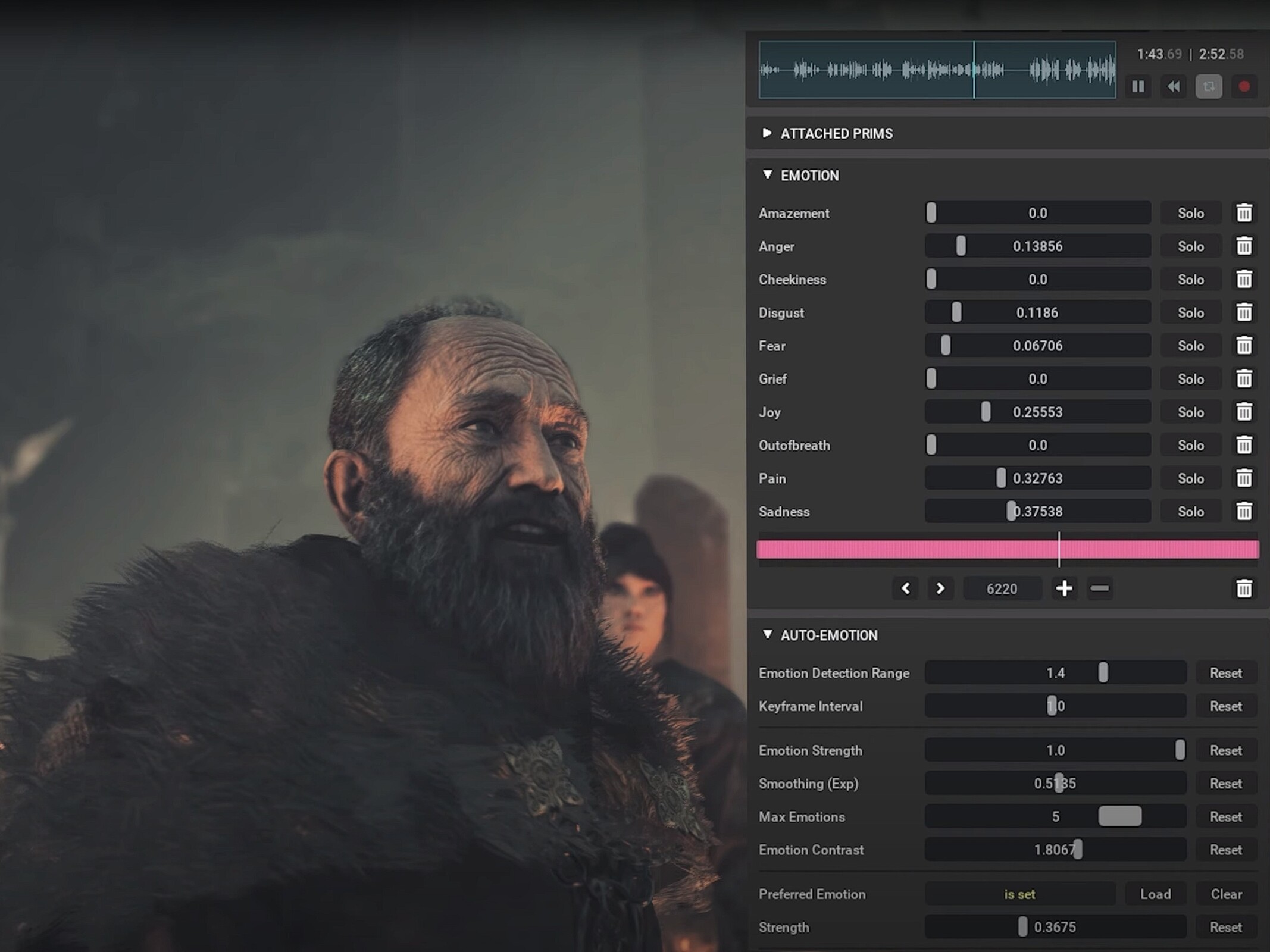Rewind audio to the start
The image size is (1270, 952).
point(1173,87)
